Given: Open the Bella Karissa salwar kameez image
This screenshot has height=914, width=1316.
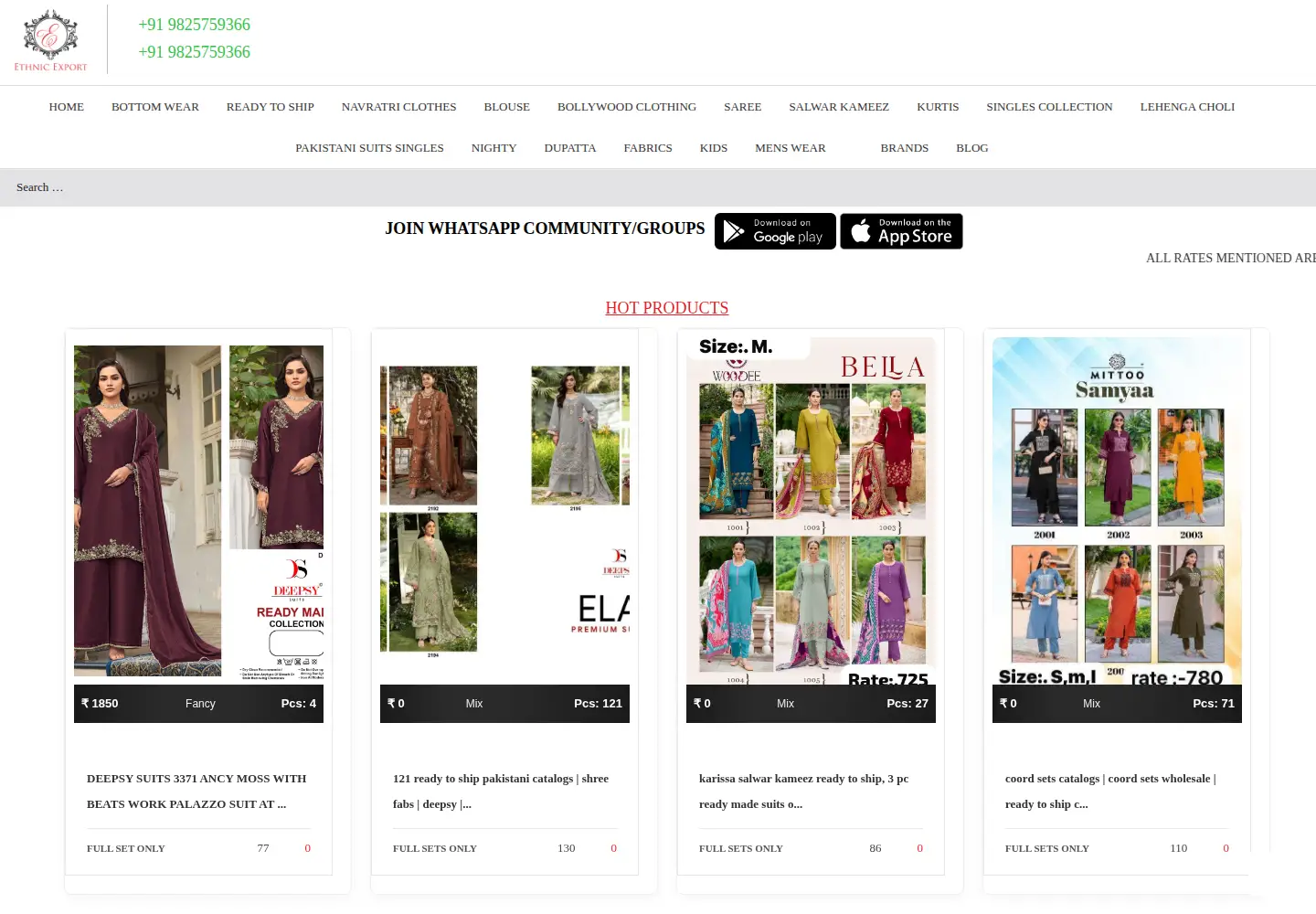Looking at the screenshot, I should [811, 511].
